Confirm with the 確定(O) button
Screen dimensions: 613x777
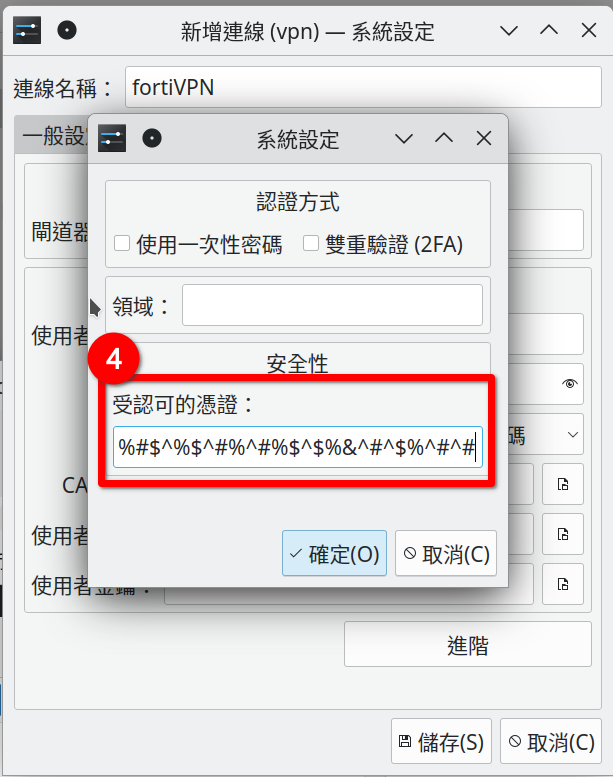pyautogui.click(x=334, y=554)
